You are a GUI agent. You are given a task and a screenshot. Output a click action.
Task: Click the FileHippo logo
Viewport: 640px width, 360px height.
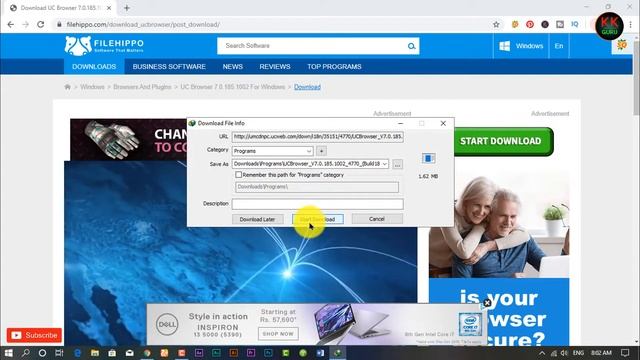(x=104, y=45)
